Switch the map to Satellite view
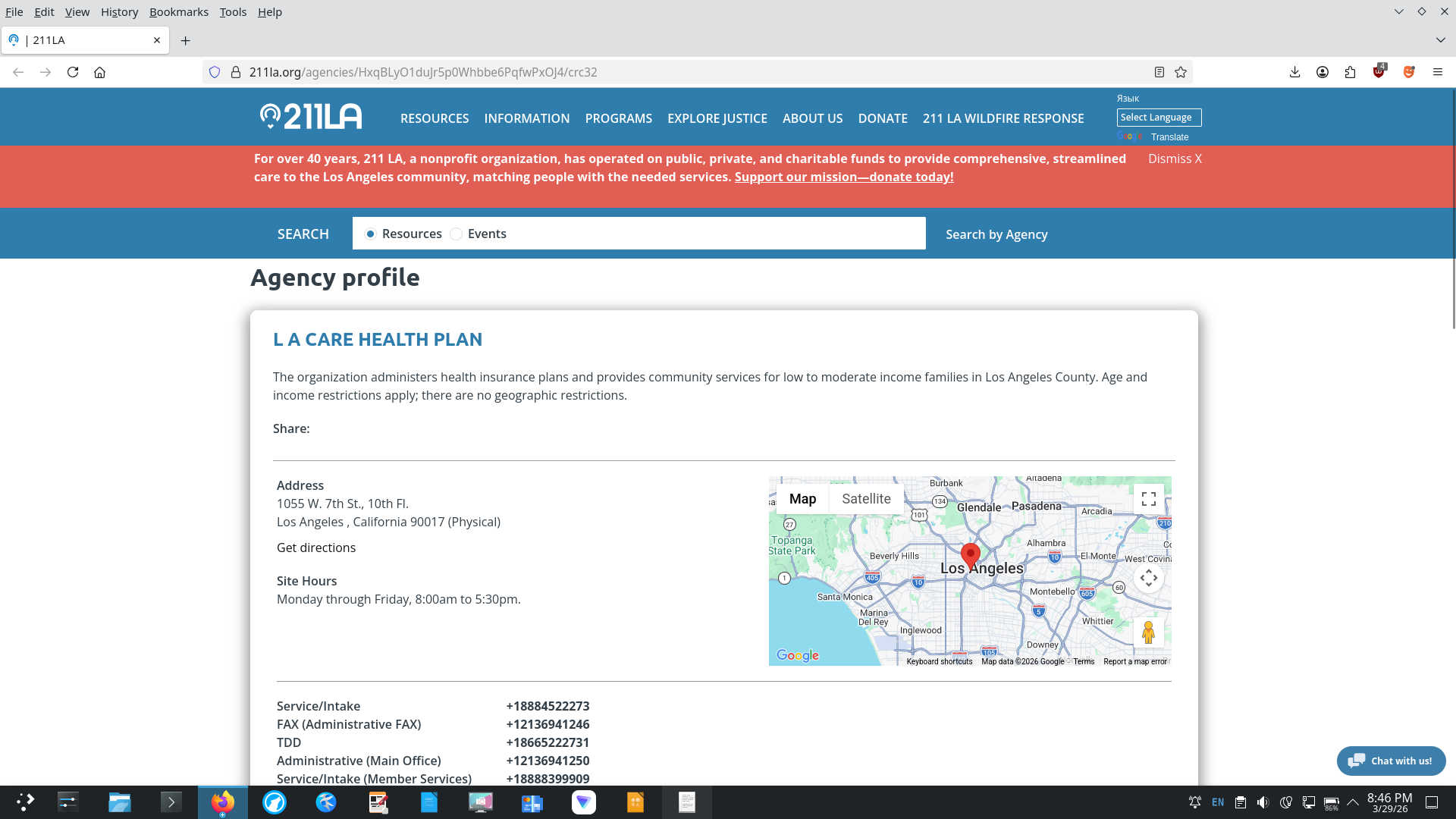 [x=866, y=499]
